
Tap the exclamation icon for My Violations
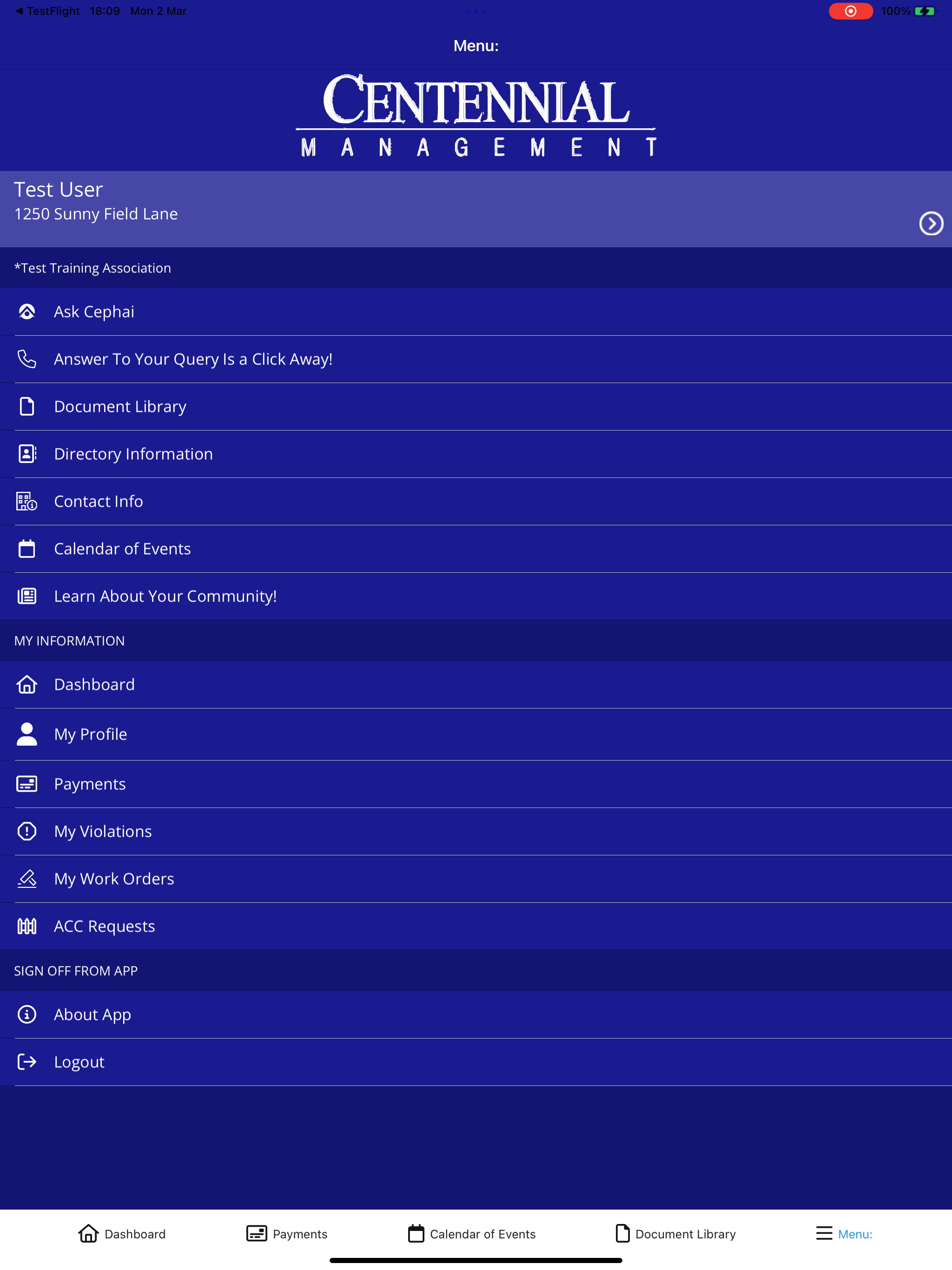pos(27,831)
